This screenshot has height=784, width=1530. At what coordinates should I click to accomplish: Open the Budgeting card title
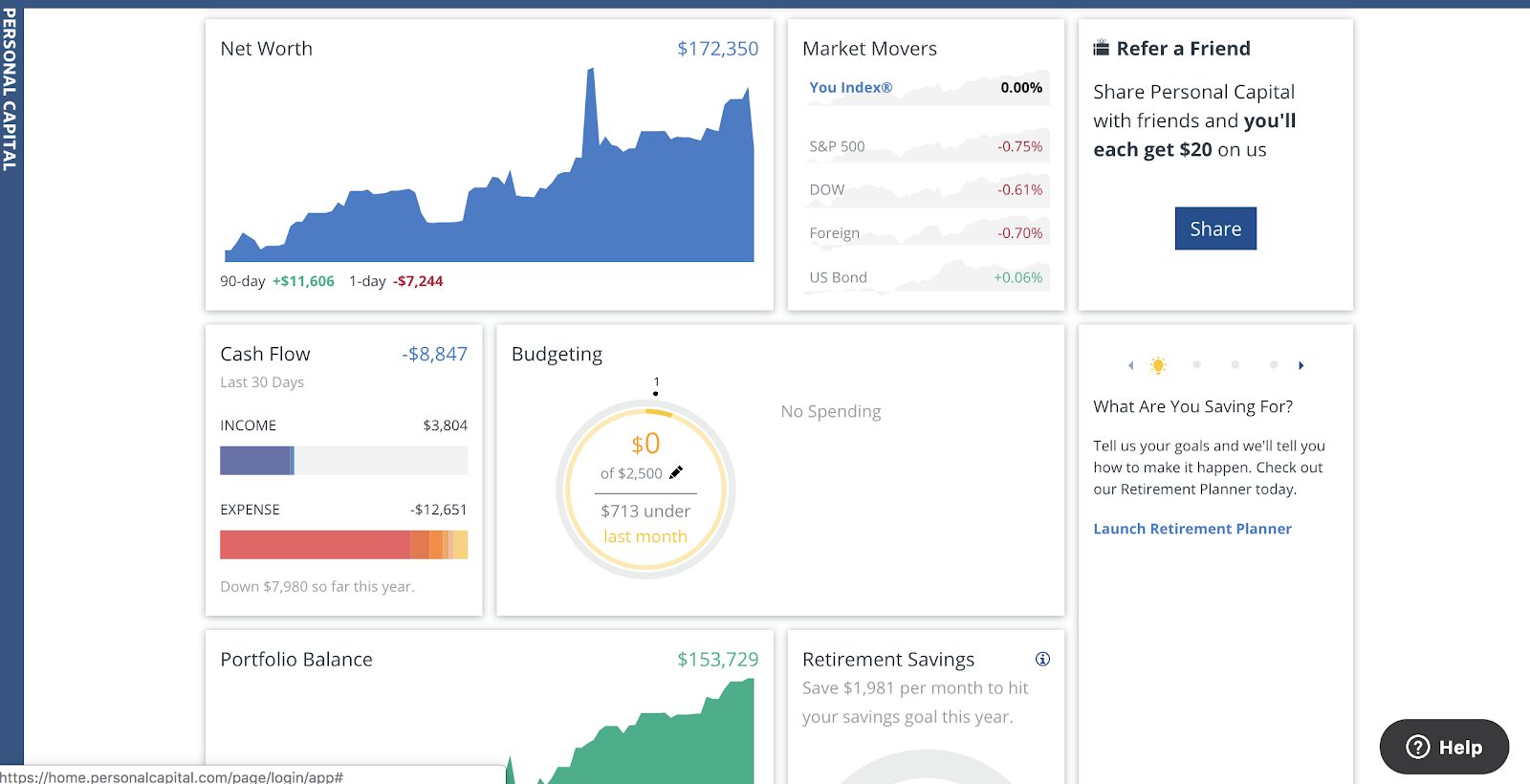(x=557, y=354)
